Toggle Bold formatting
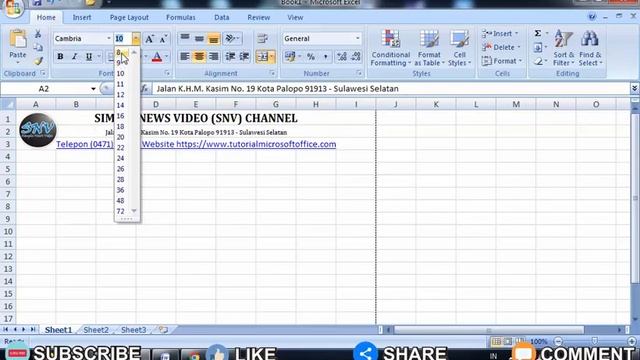 (60, 57)
